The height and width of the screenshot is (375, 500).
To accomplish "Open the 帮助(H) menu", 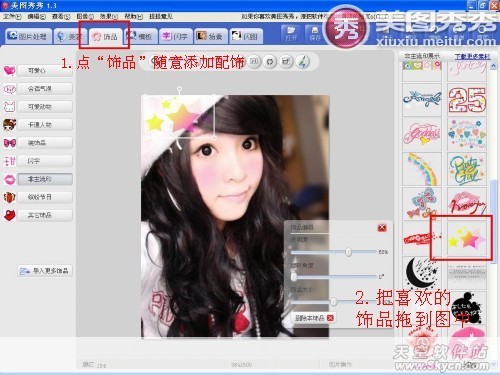I will [134, 16].
